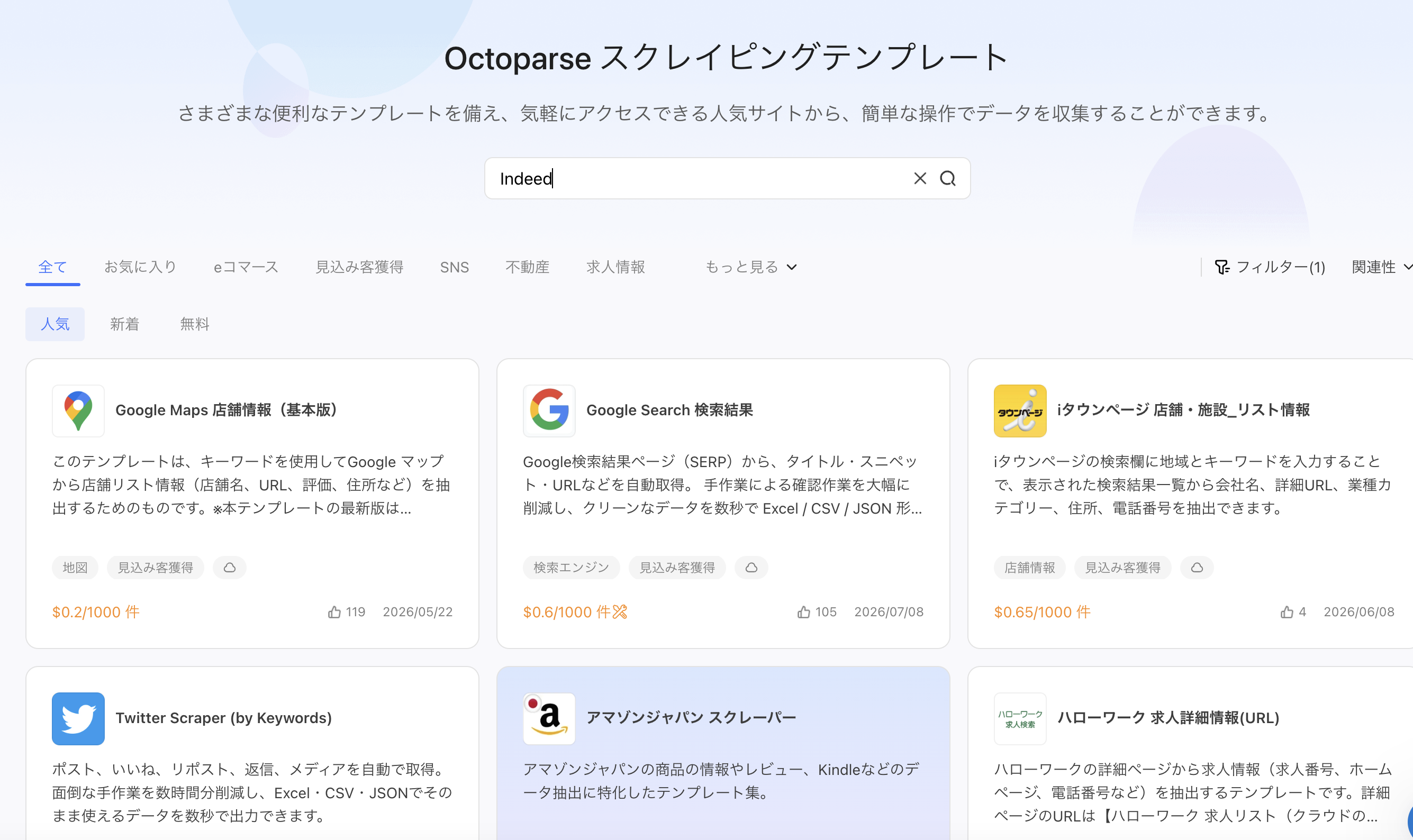Viewport: 1413px width, 840px height.
Task: Open the Amazon Japan logo icon
Action: pyautogui.click(x=549, y=718)
